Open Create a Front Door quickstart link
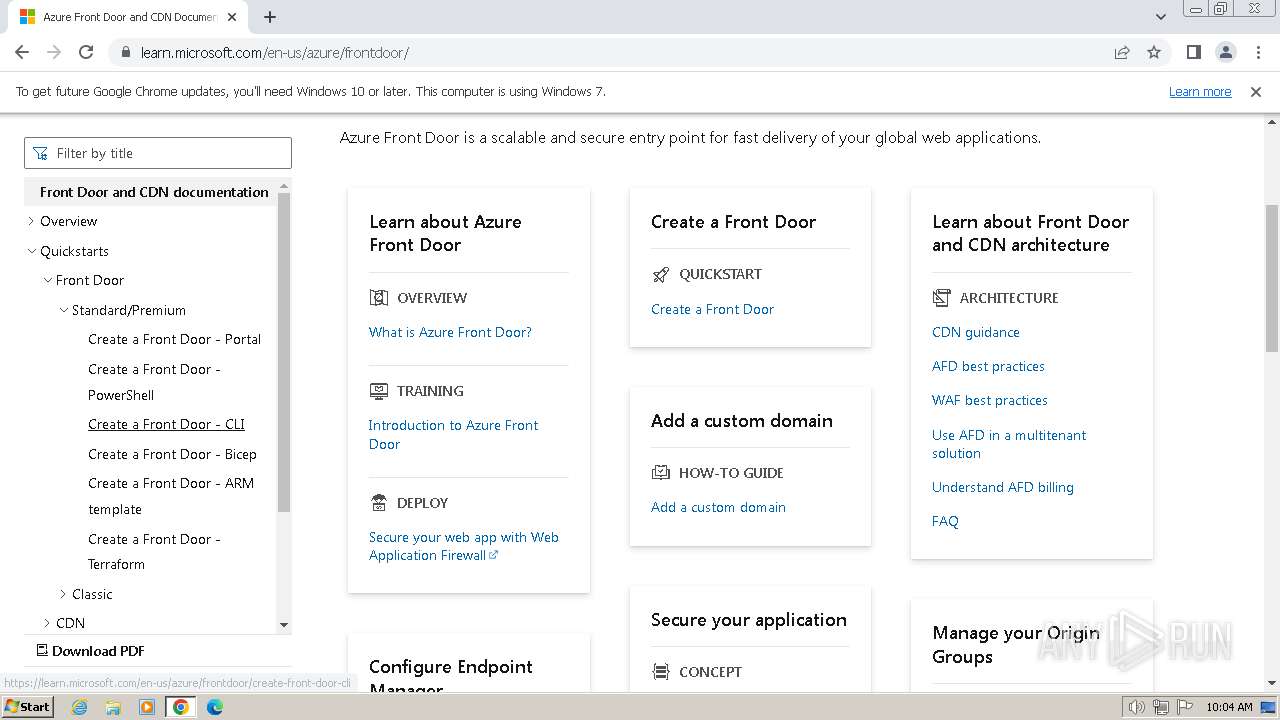The image size is (1280, 720). click(712, 309)
